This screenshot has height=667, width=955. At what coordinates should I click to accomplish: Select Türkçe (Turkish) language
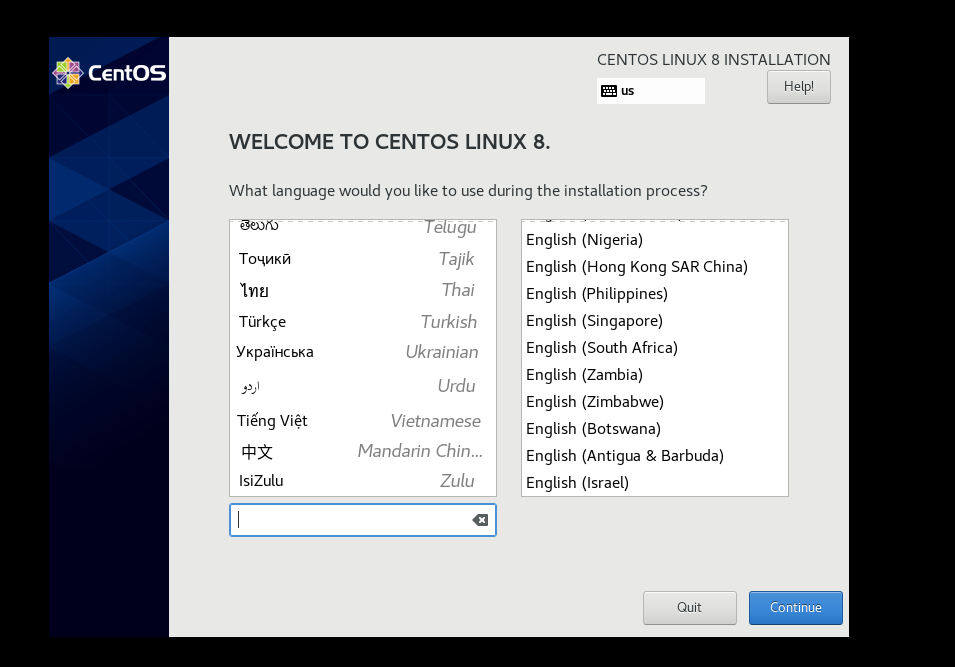coord(358,322)
